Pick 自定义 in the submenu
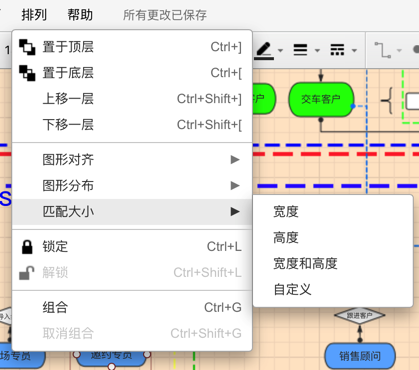Screen dimensions: 419x370 click(333, 290)
